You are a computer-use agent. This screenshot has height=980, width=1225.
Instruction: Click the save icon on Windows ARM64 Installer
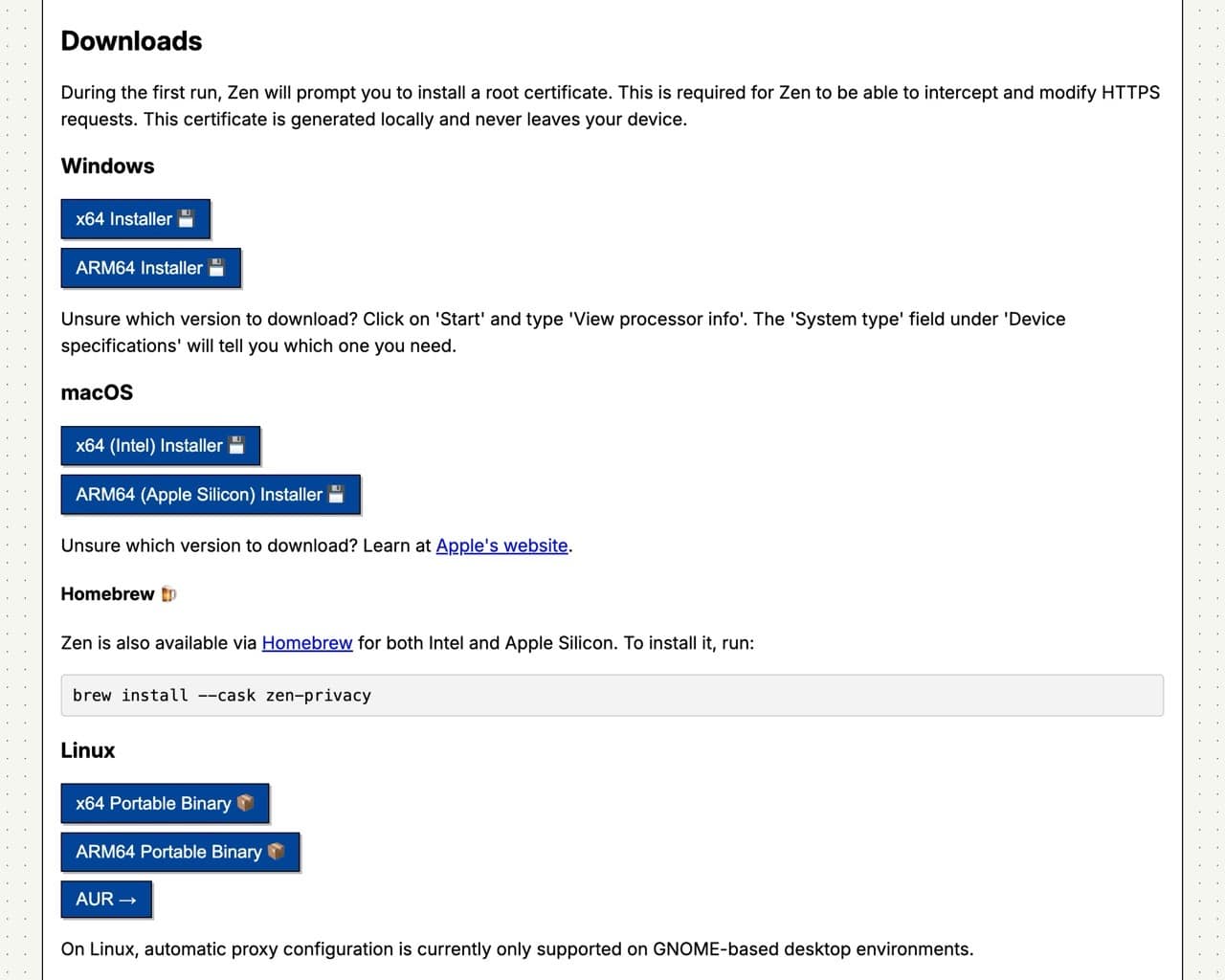tap(217, 268)
